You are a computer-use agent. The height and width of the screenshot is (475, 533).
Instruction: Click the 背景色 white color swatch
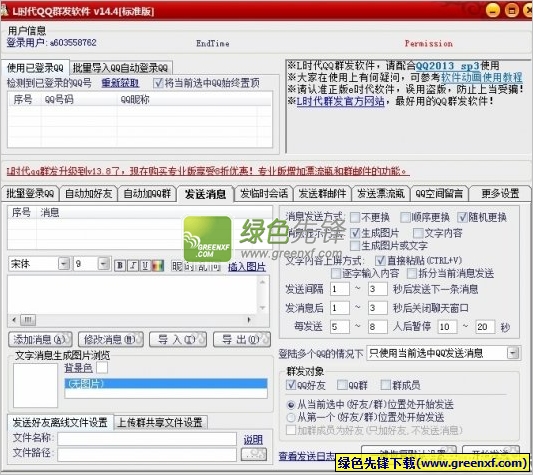102,367
